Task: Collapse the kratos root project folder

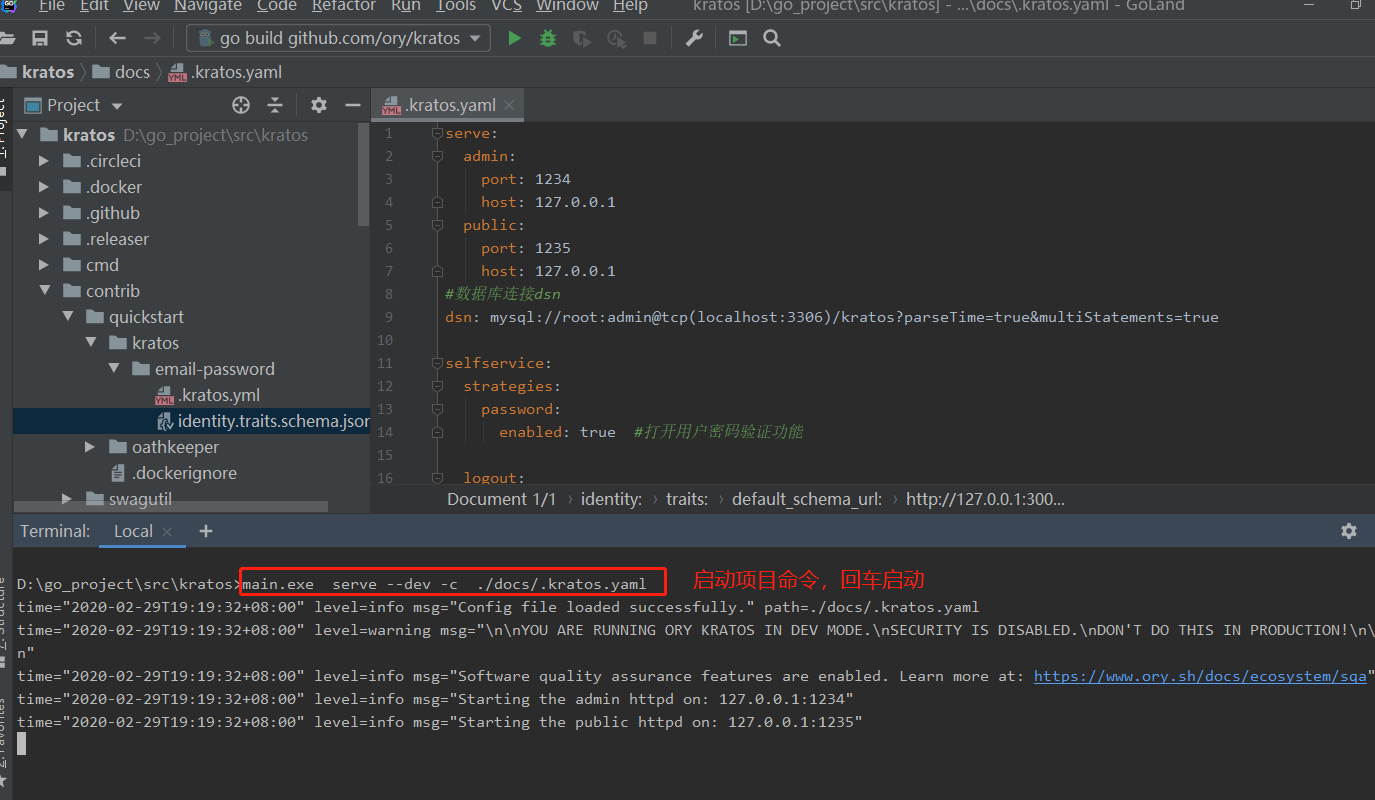Action: click(22, 135)
